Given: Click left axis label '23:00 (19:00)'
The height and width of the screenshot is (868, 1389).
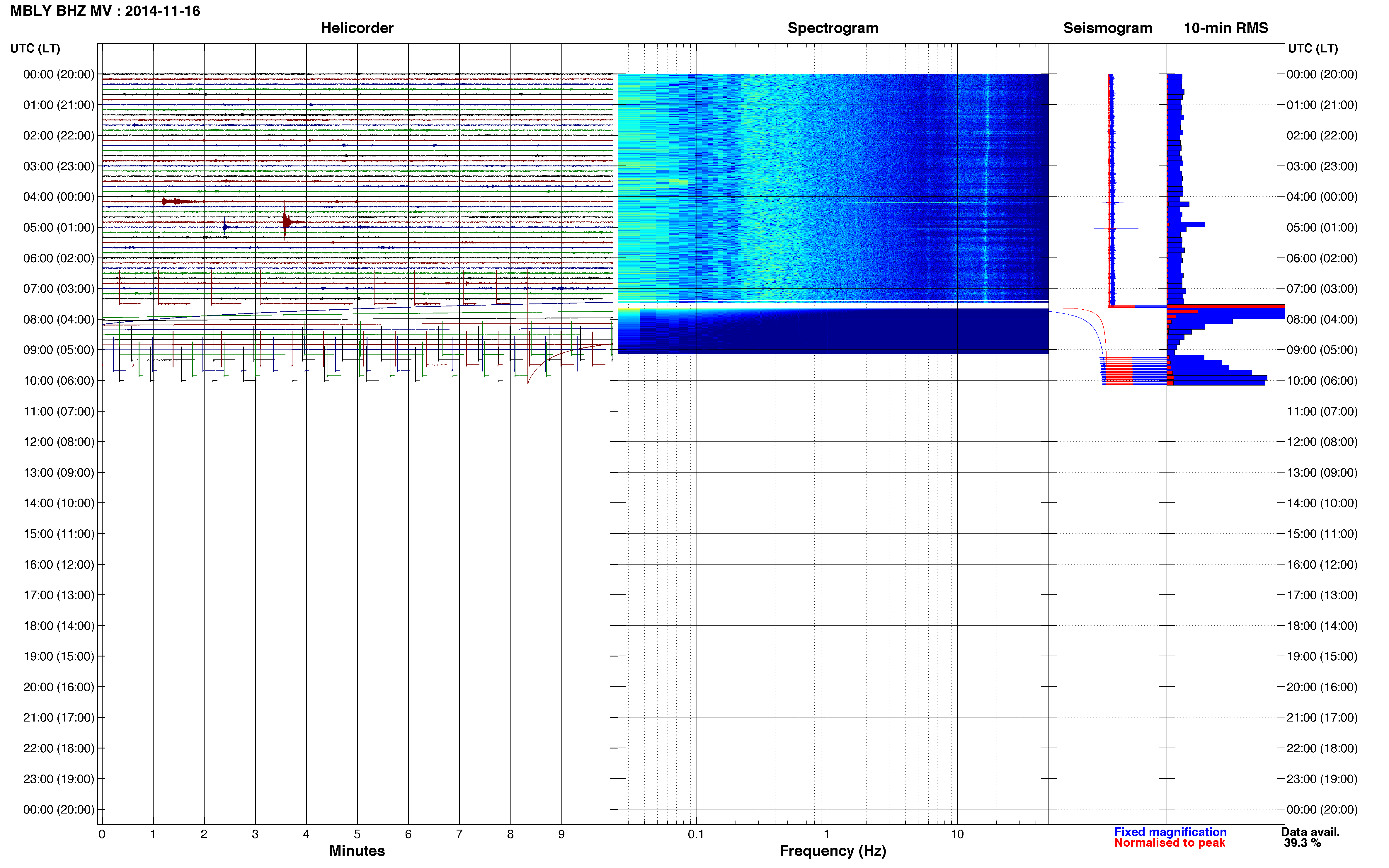Looking at the screenshot, I should point(59,779).
